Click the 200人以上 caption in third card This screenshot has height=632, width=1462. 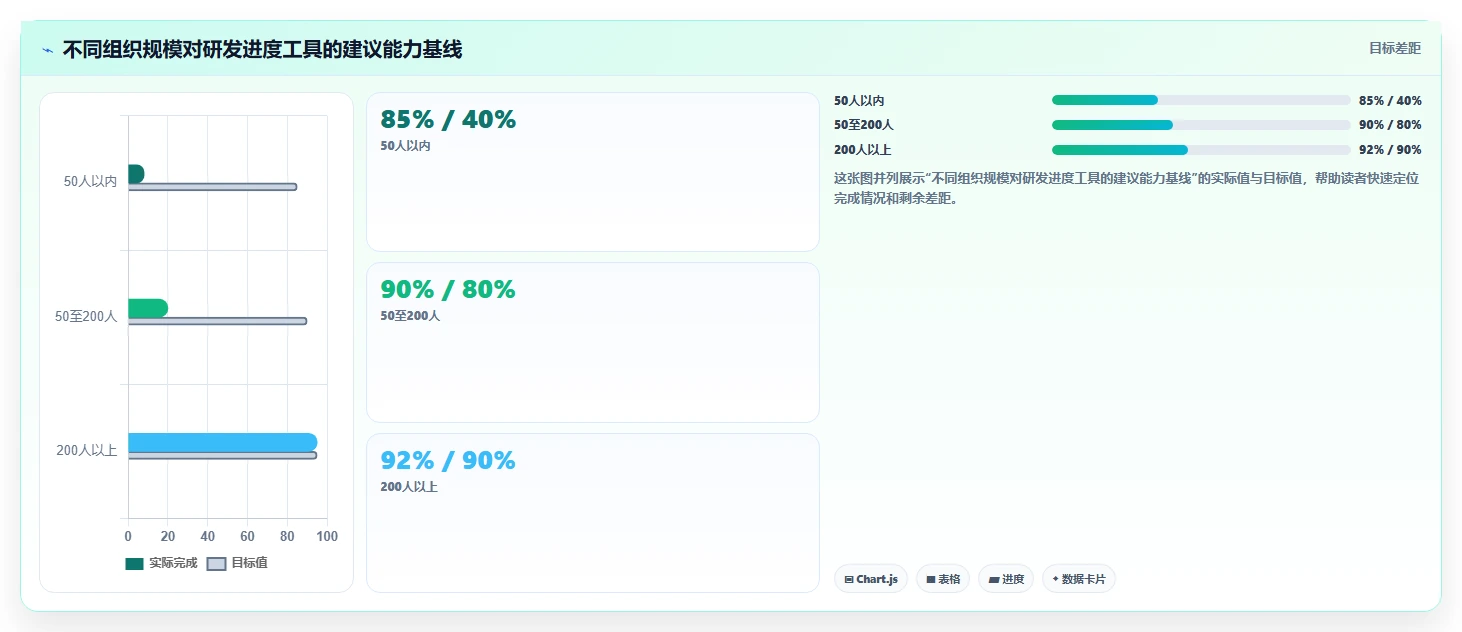pos(409,487)
